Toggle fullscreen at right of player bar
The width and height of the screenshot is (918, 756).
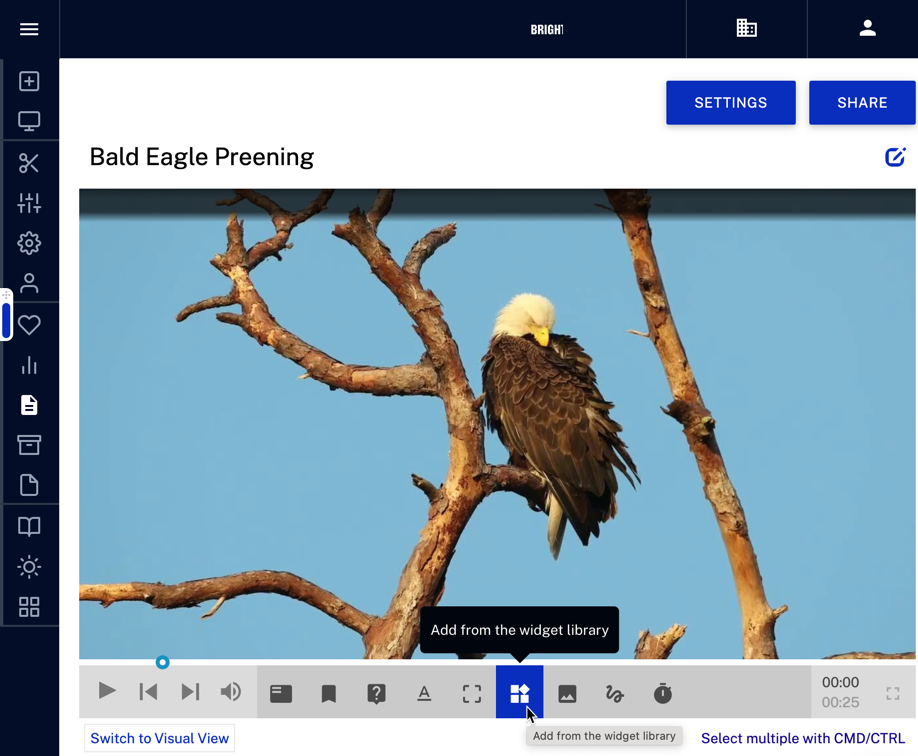click(x=893, y=693)
